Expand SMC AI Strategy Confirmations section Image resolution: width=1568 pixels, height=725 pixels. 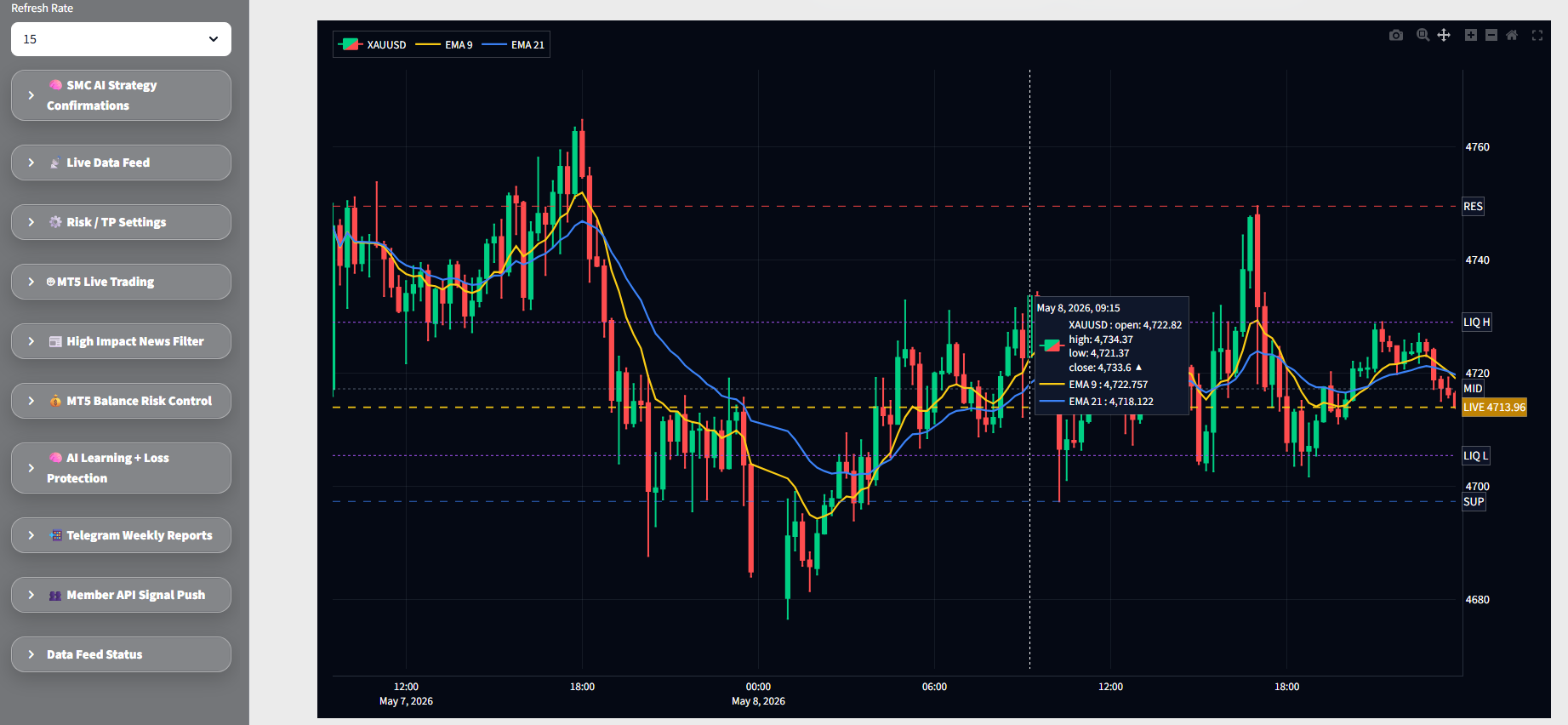[121, 95]
